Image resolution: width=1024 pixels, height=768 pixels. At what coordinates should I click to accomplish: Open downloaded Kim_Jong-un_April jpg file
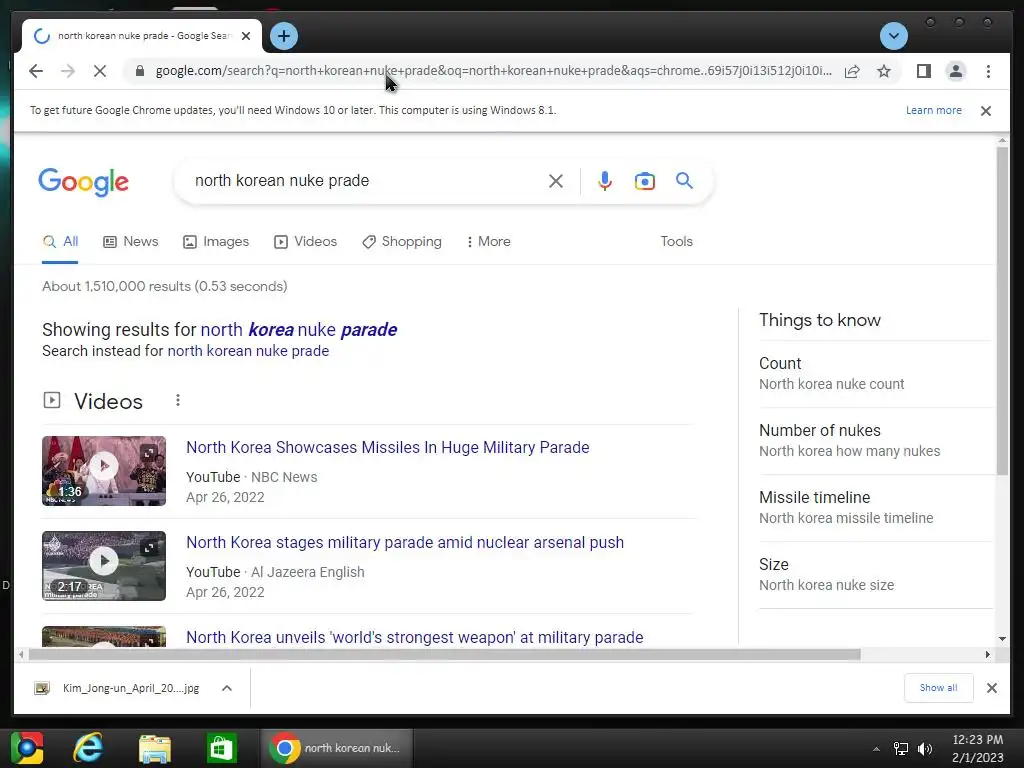tap(118, 688)
